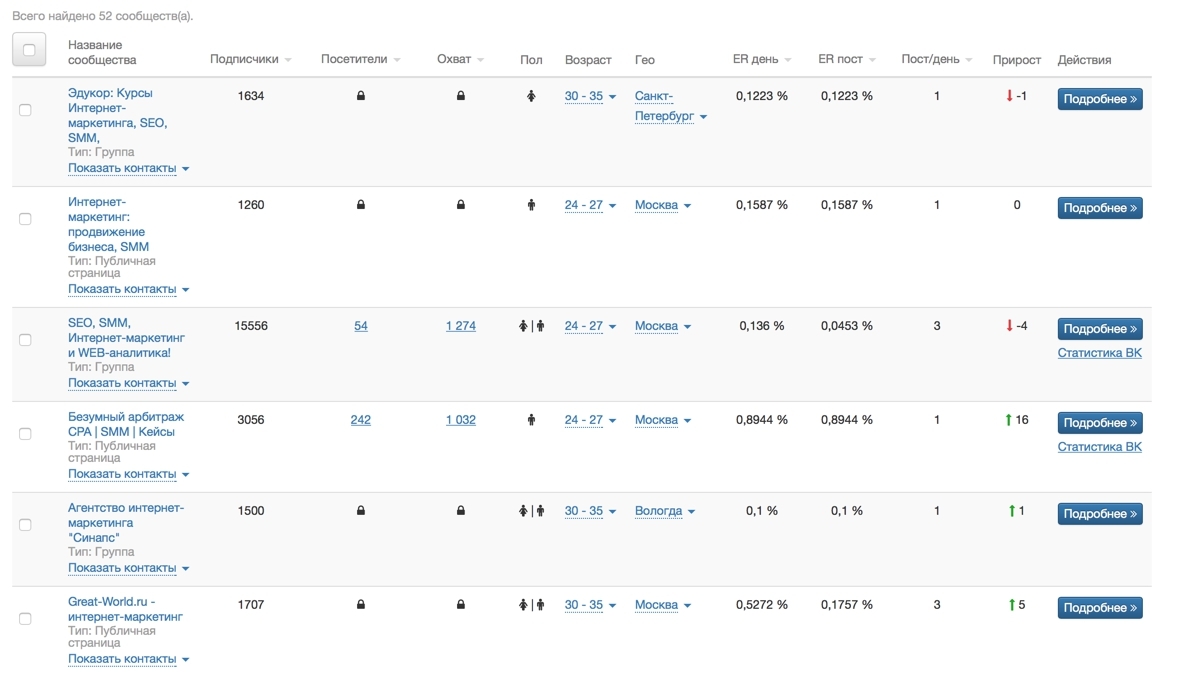The width and height of the screenshot is (1188, 675).
Task: Check the box for Эдукор community row
Action: [26, 110]
